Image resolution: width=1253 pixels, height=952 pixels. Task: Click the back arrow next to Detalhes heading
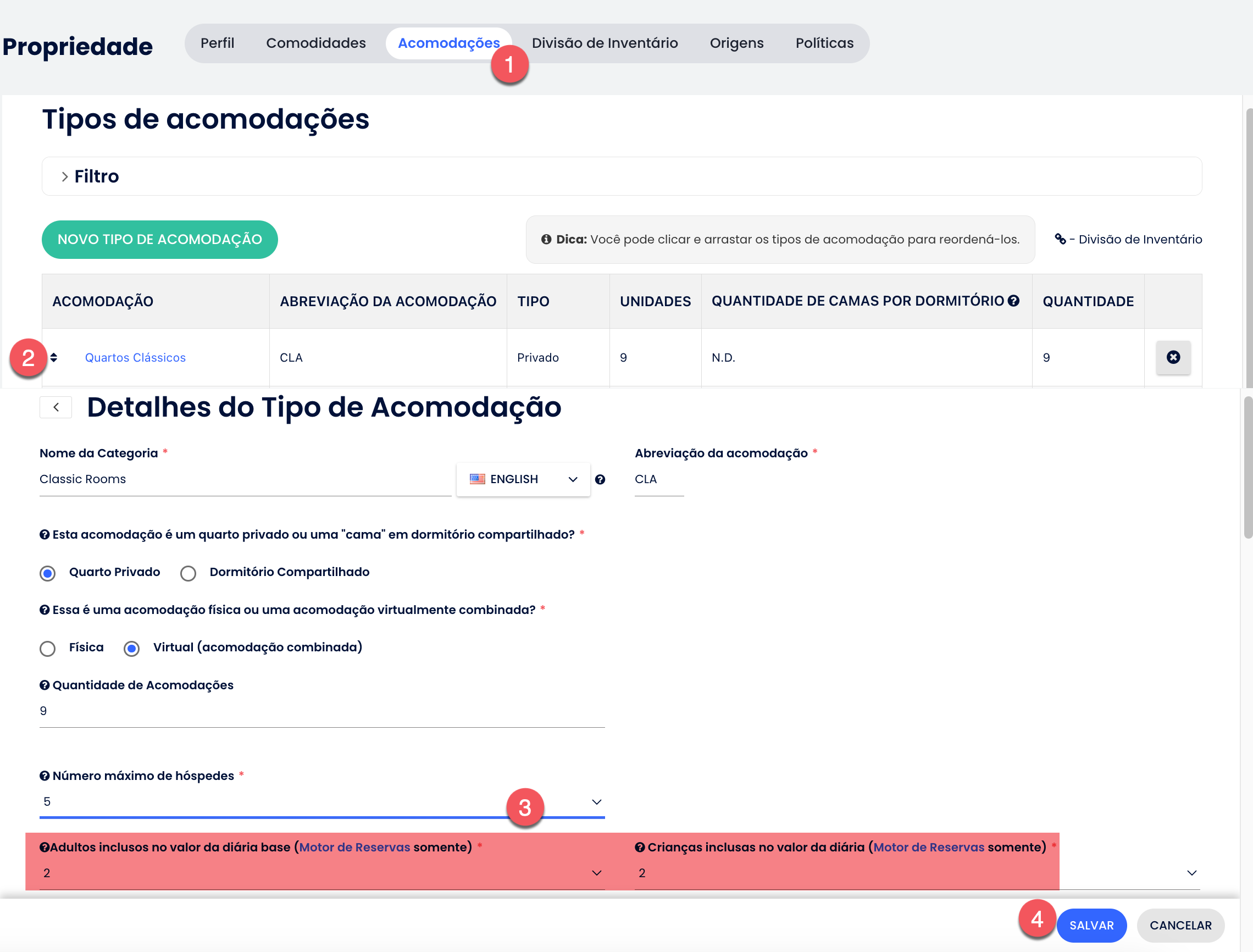tap(56, 407)
